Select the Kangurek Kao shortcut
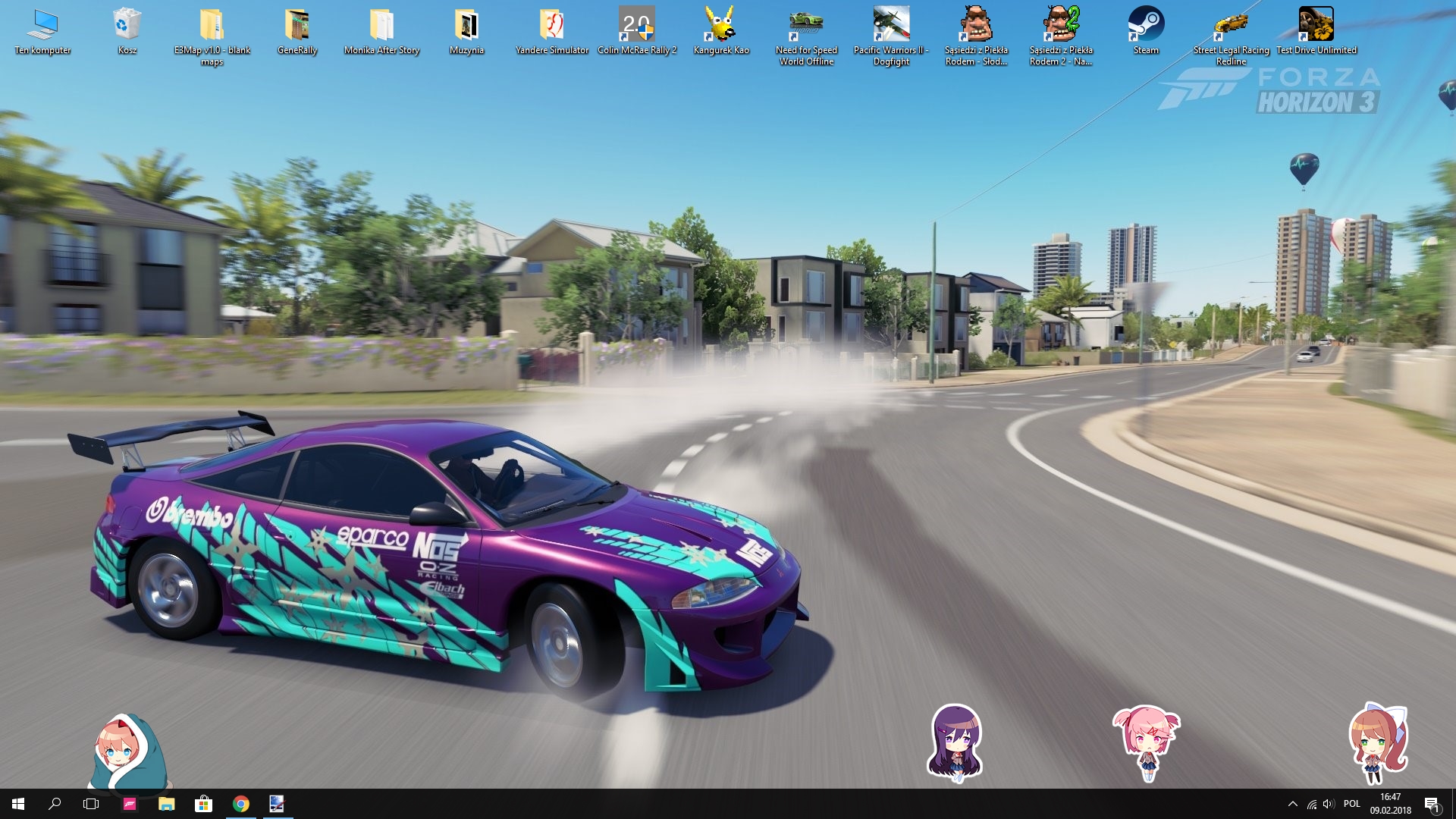1456x819 pixels. (721, 31)
